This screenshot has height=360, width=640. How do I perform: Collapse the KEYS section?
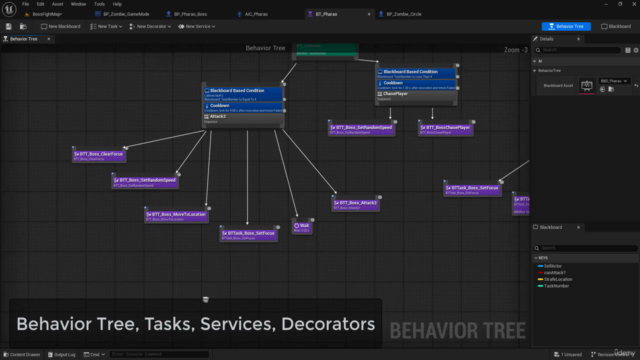pyautogui.click(x=536, y=258)
